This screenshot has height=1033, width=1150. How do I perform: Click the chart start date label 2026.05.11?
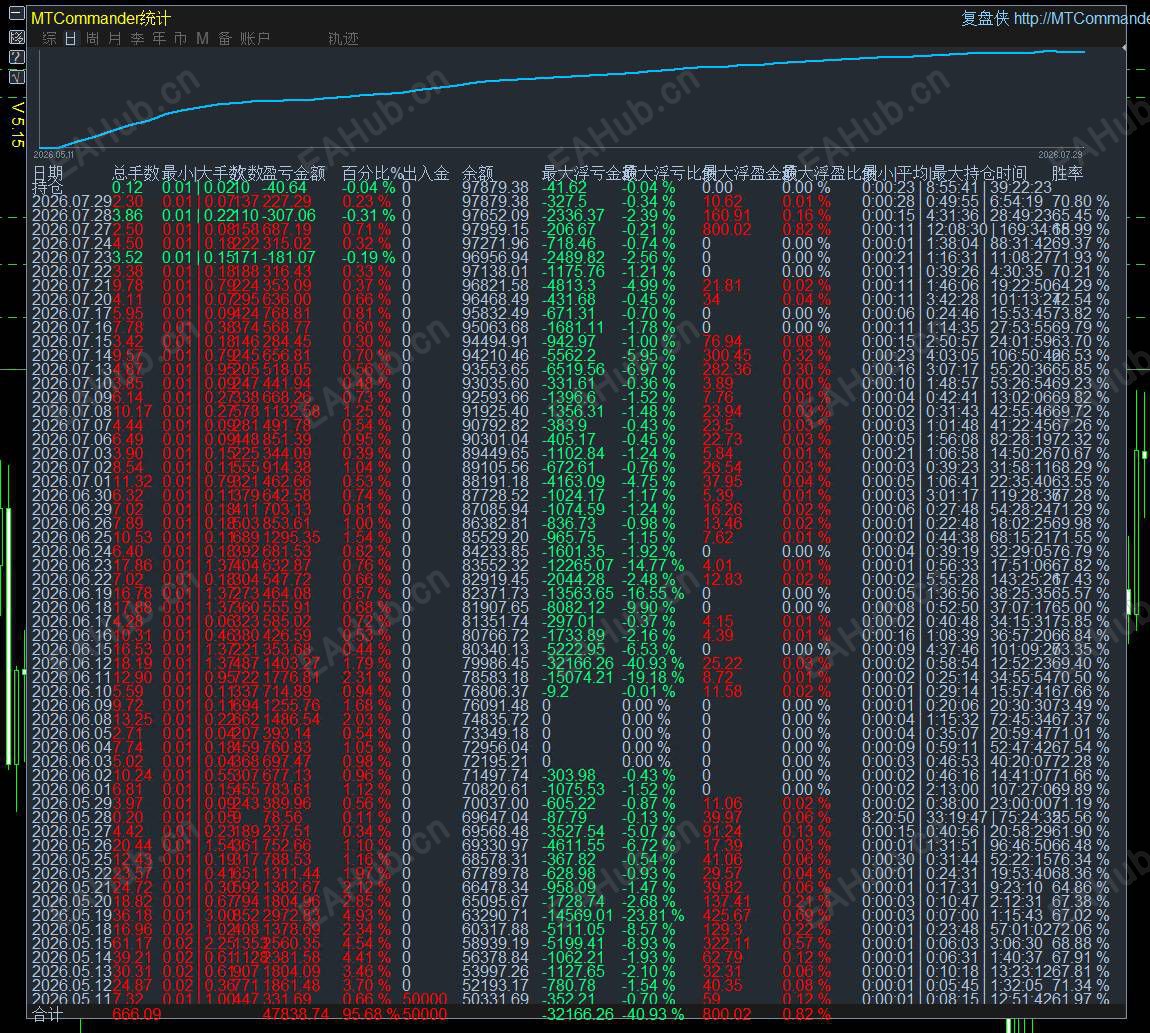tap(54, 155)
